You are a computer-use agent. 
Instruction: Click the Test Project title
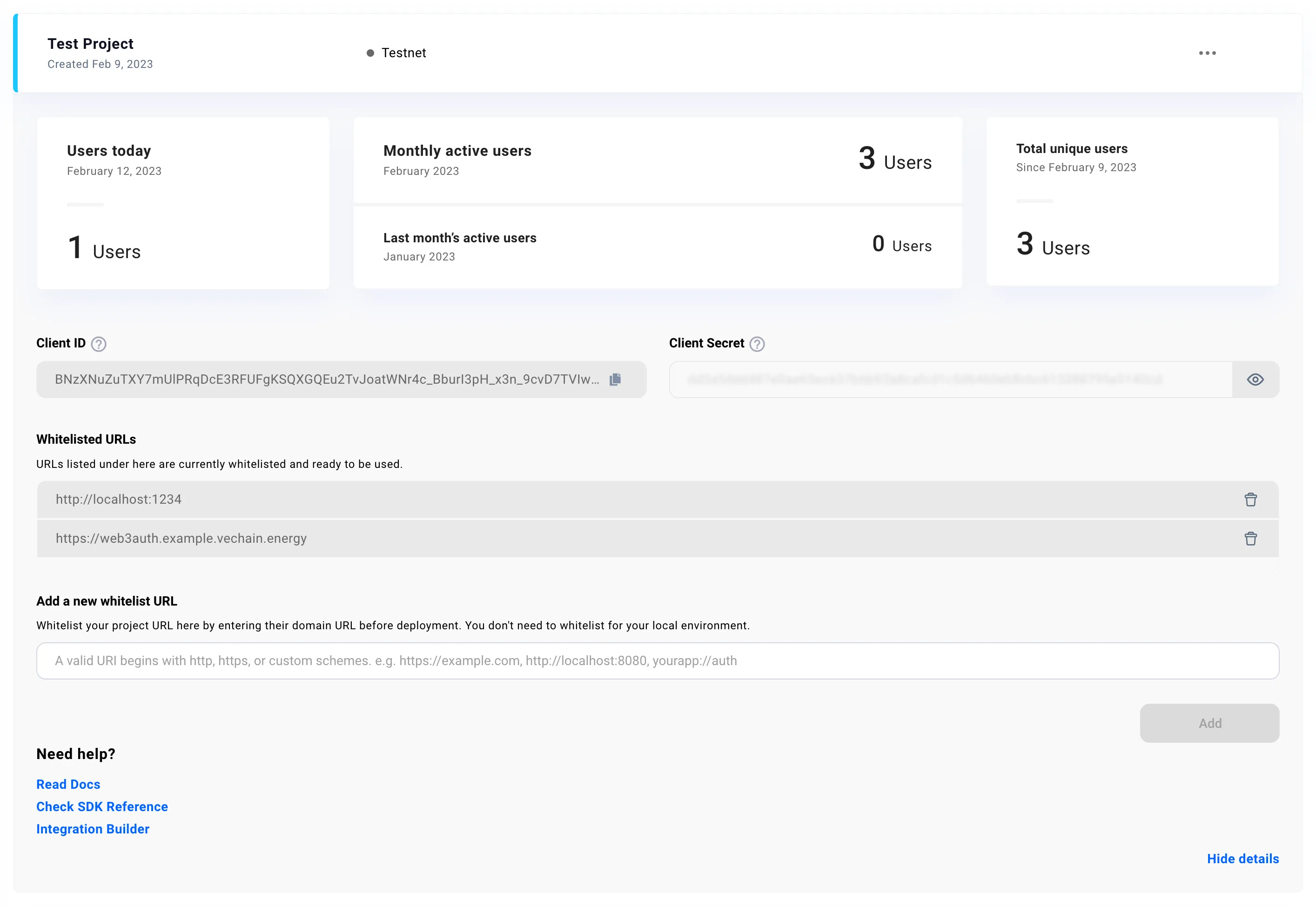tap(90, 44)
